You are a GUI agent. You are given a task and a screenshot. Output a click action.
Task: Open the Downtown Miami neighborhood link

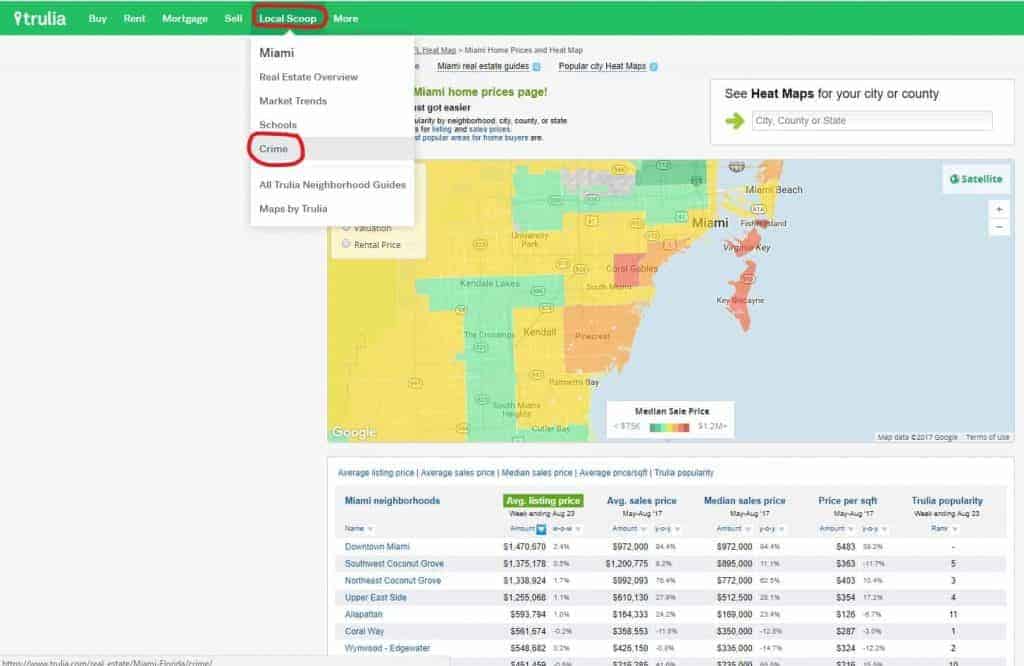tap(380, 546)
